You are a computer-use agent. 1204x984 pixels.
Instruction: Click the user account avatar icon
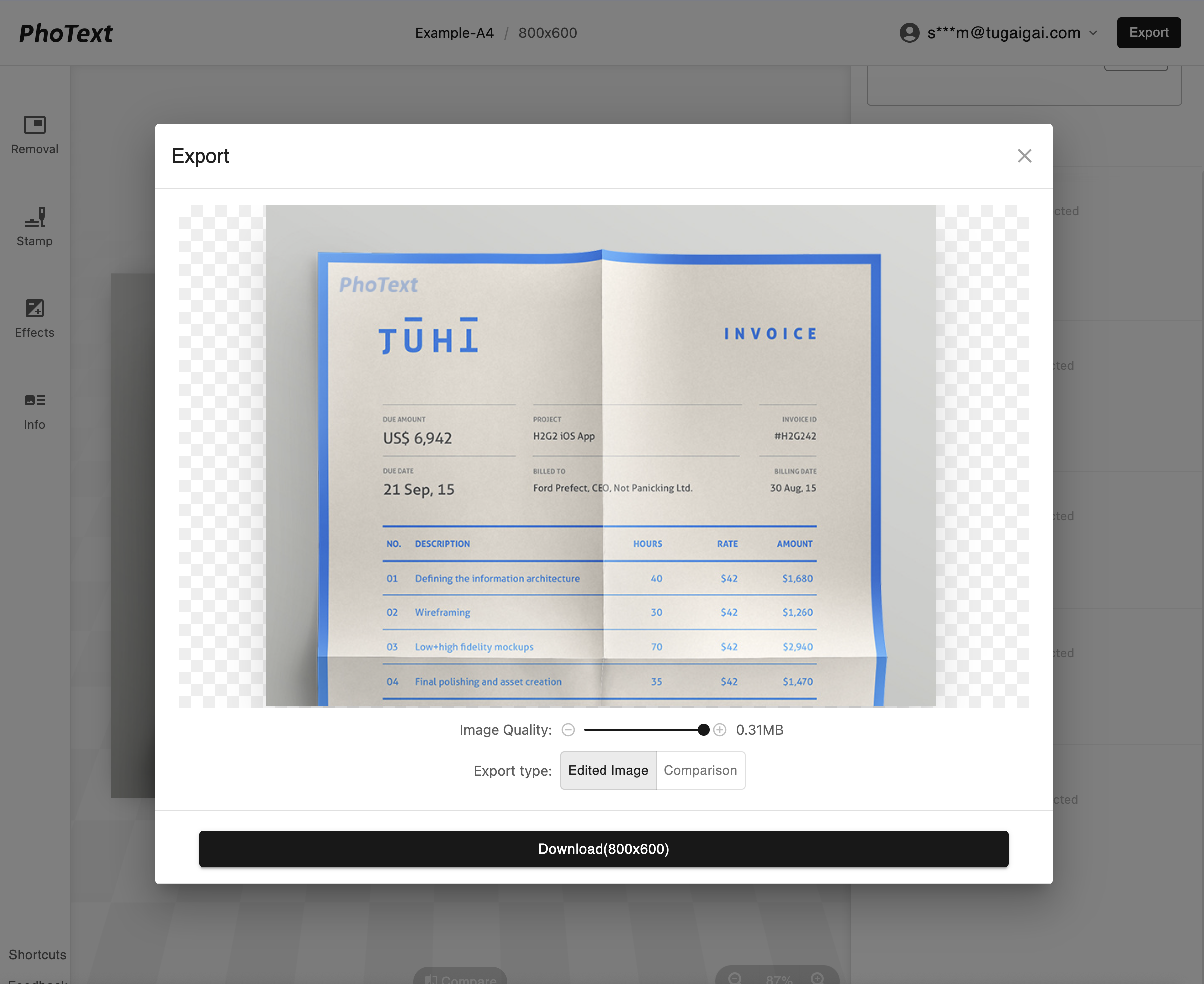(x=909, y=33)
